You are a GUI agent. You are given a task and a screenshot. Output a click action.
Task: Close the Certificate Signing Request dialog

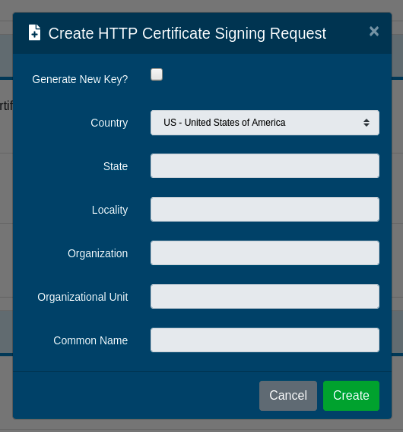click(374, 31)
